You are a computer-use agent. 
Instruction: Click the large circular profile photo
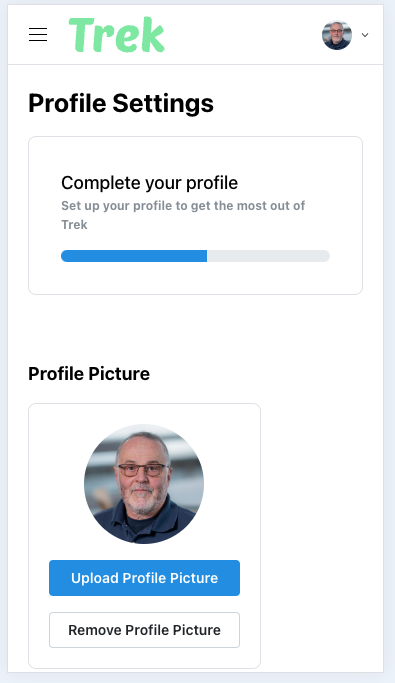click(144, 484)
